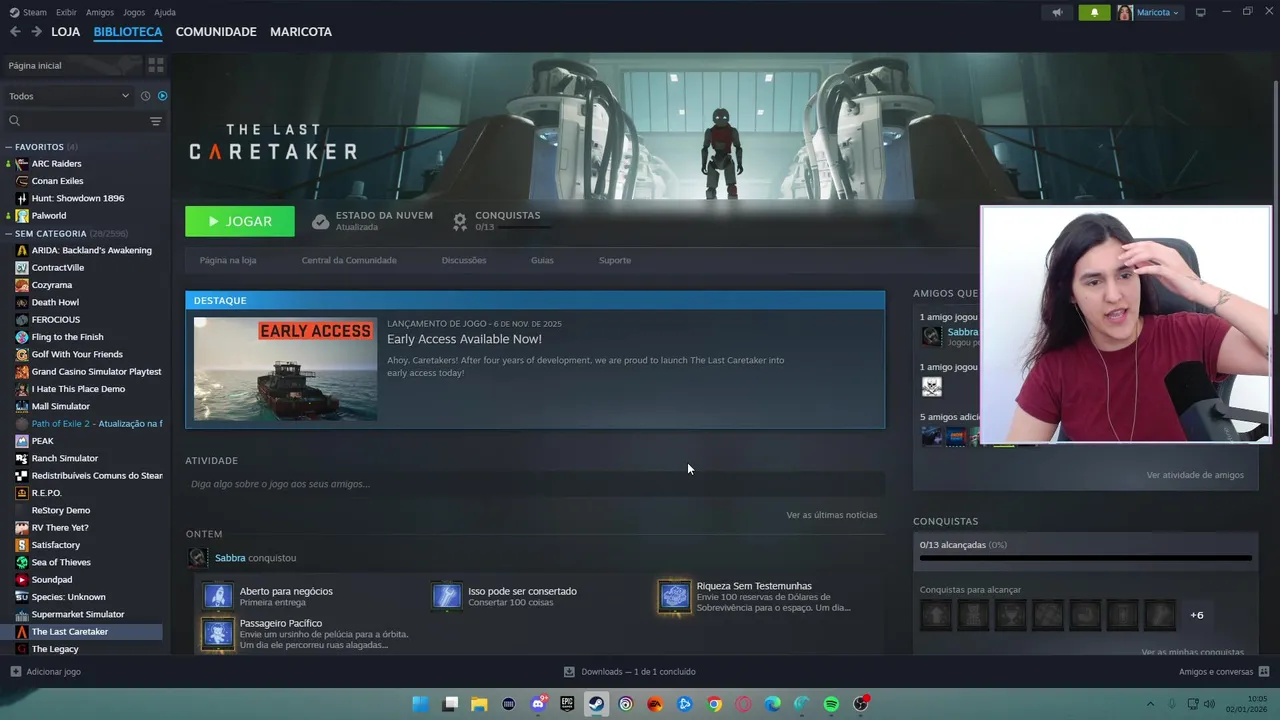Open the Steam menu
This screenshot has width=1280, height=720.
click(x=28, y=12)
